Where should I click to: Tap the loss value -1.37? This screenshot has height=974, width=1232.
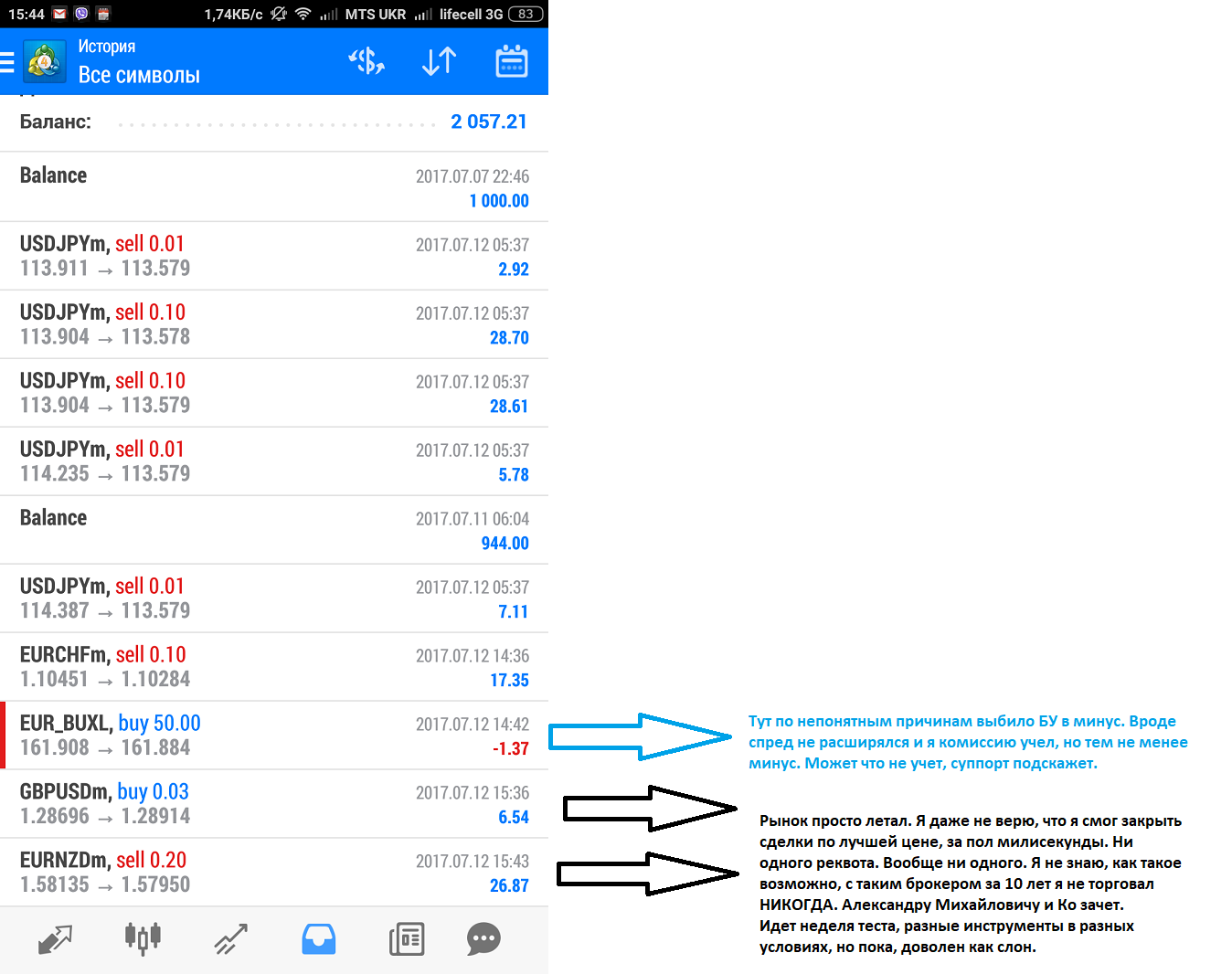(511, 748)
